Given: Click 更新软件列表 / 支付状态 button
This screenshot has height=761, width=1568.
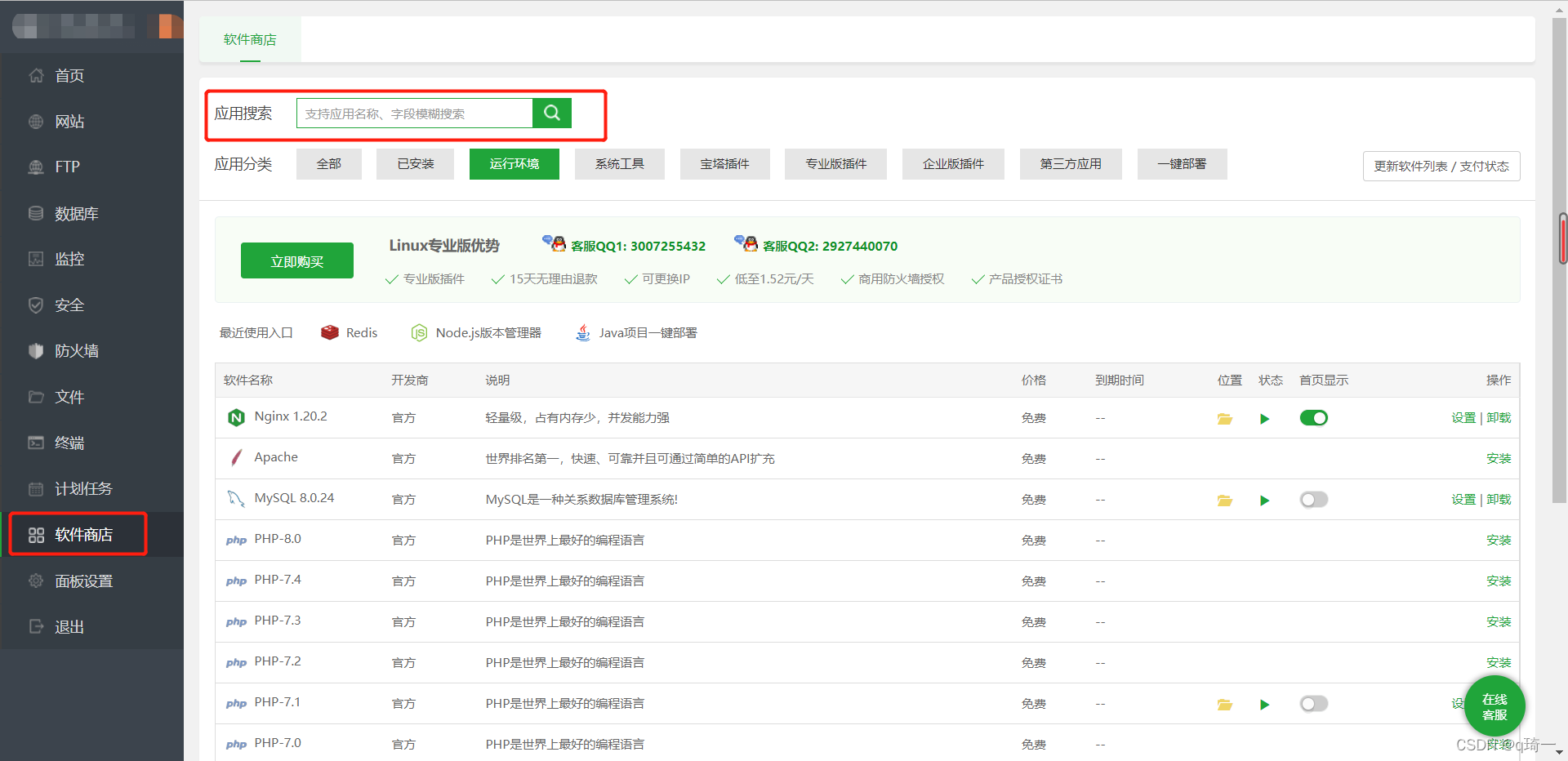Looking at the screenshot, I should [x=1441, y=167].
